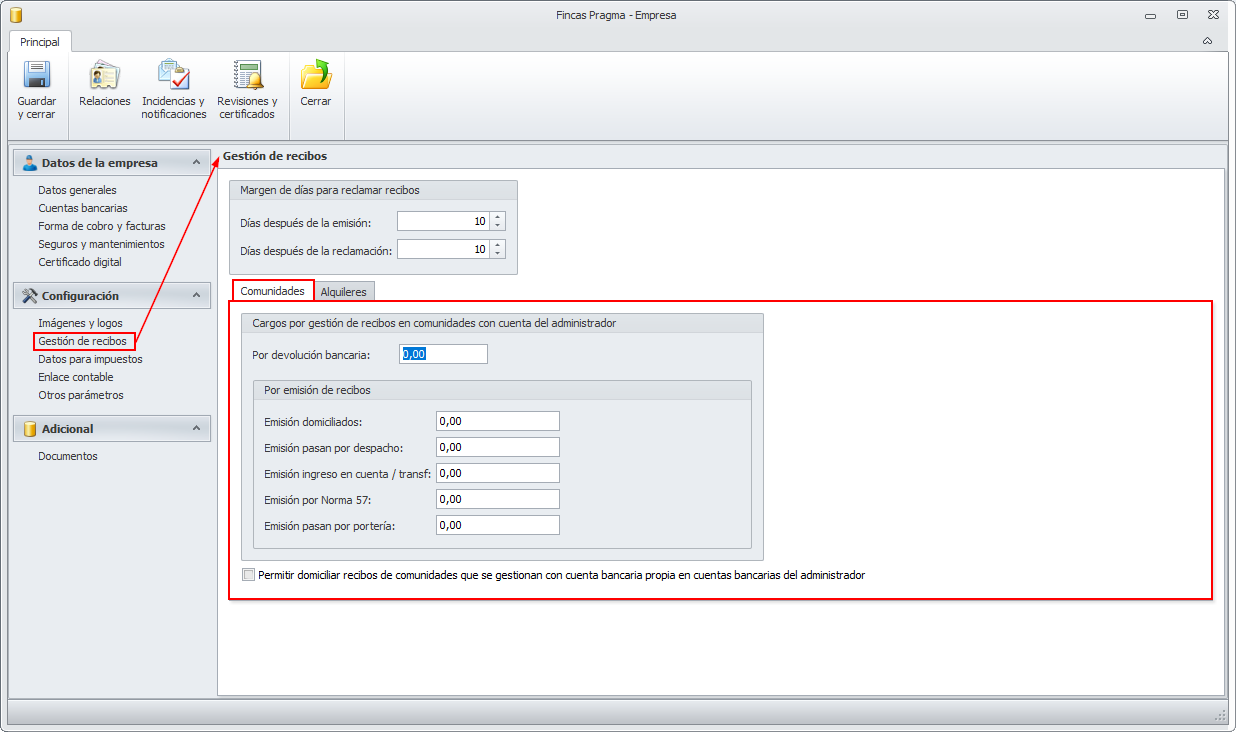The image size is (1236, 732).
Task: Click the Adicional database icon
Action: pos(29,429)
